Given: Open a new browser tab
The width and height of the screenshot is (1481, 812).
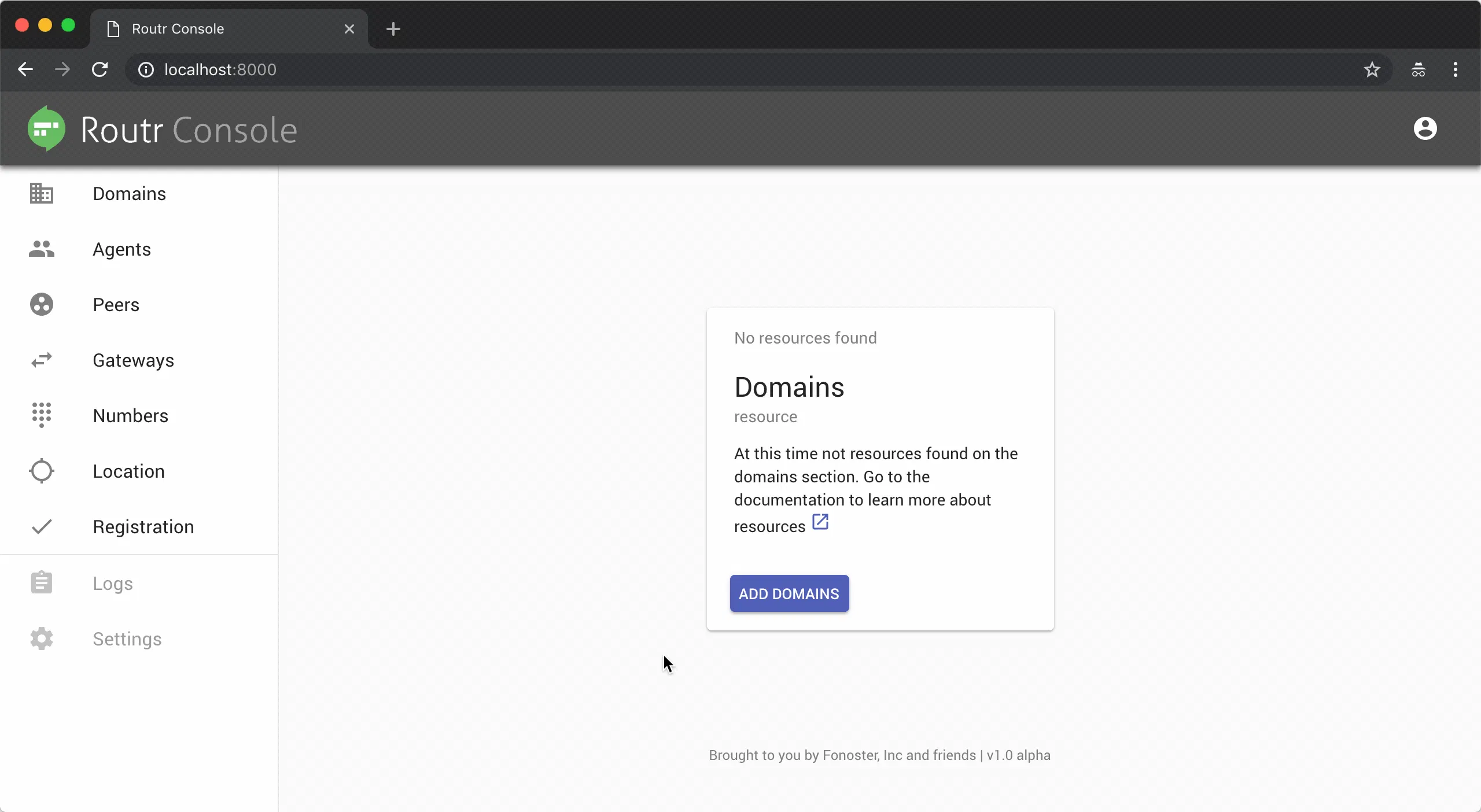Looking at the screenshot, I should coord(393,29).
